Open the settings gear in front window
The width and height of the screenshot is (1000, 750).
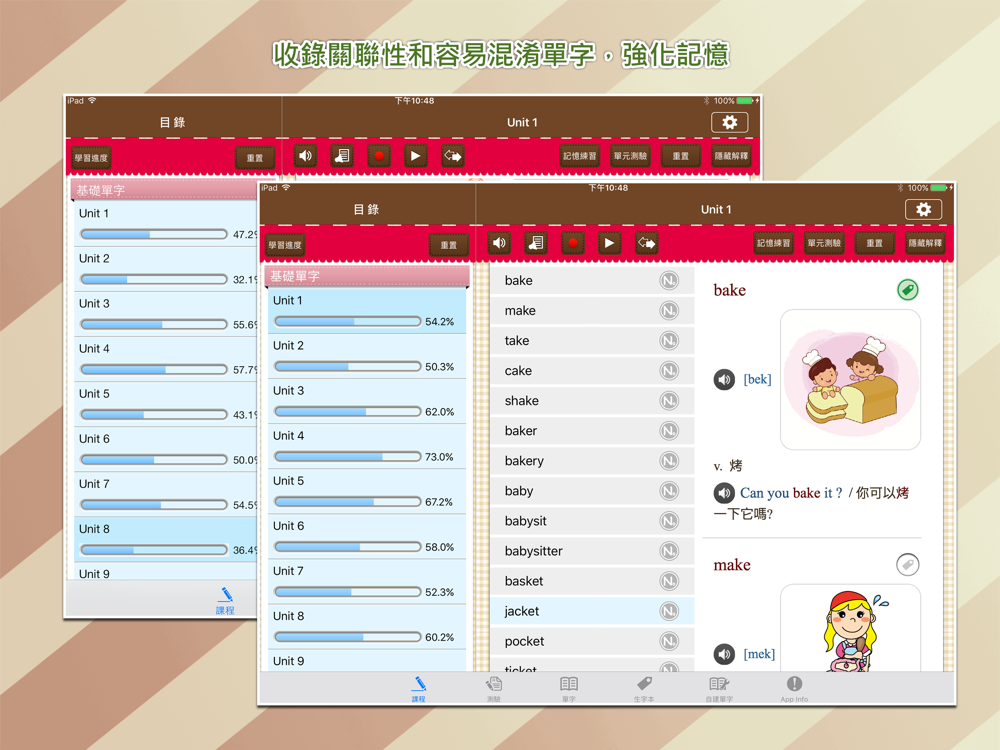pos(923,209)
